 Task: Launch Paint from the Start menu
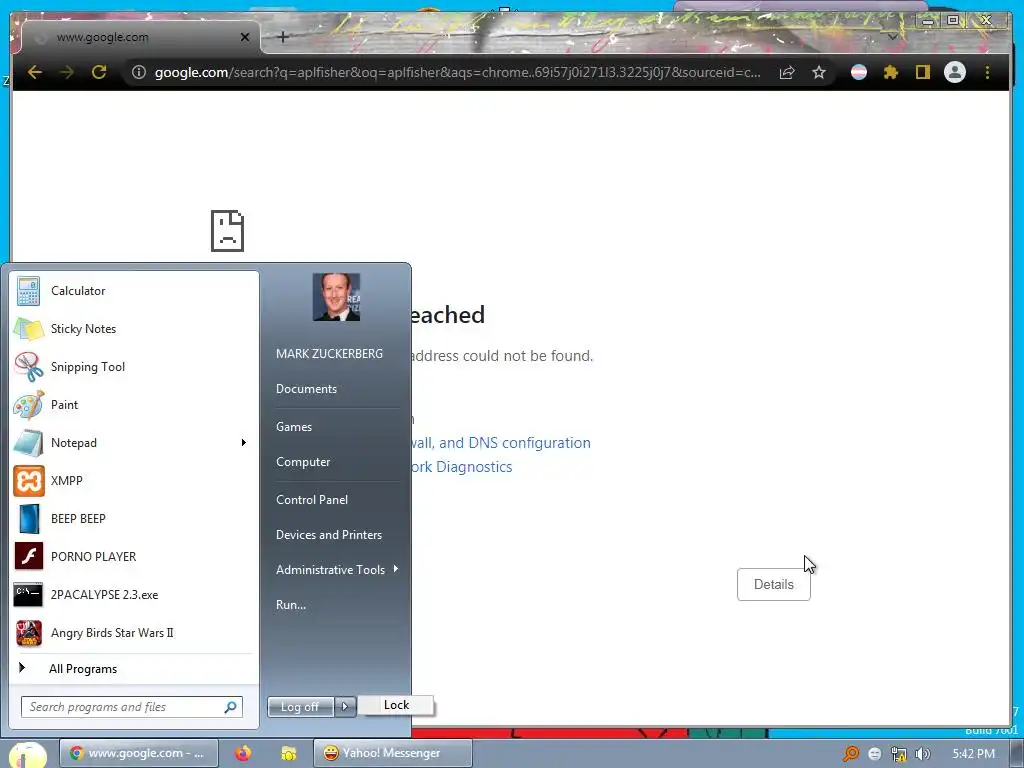(134, 405)
